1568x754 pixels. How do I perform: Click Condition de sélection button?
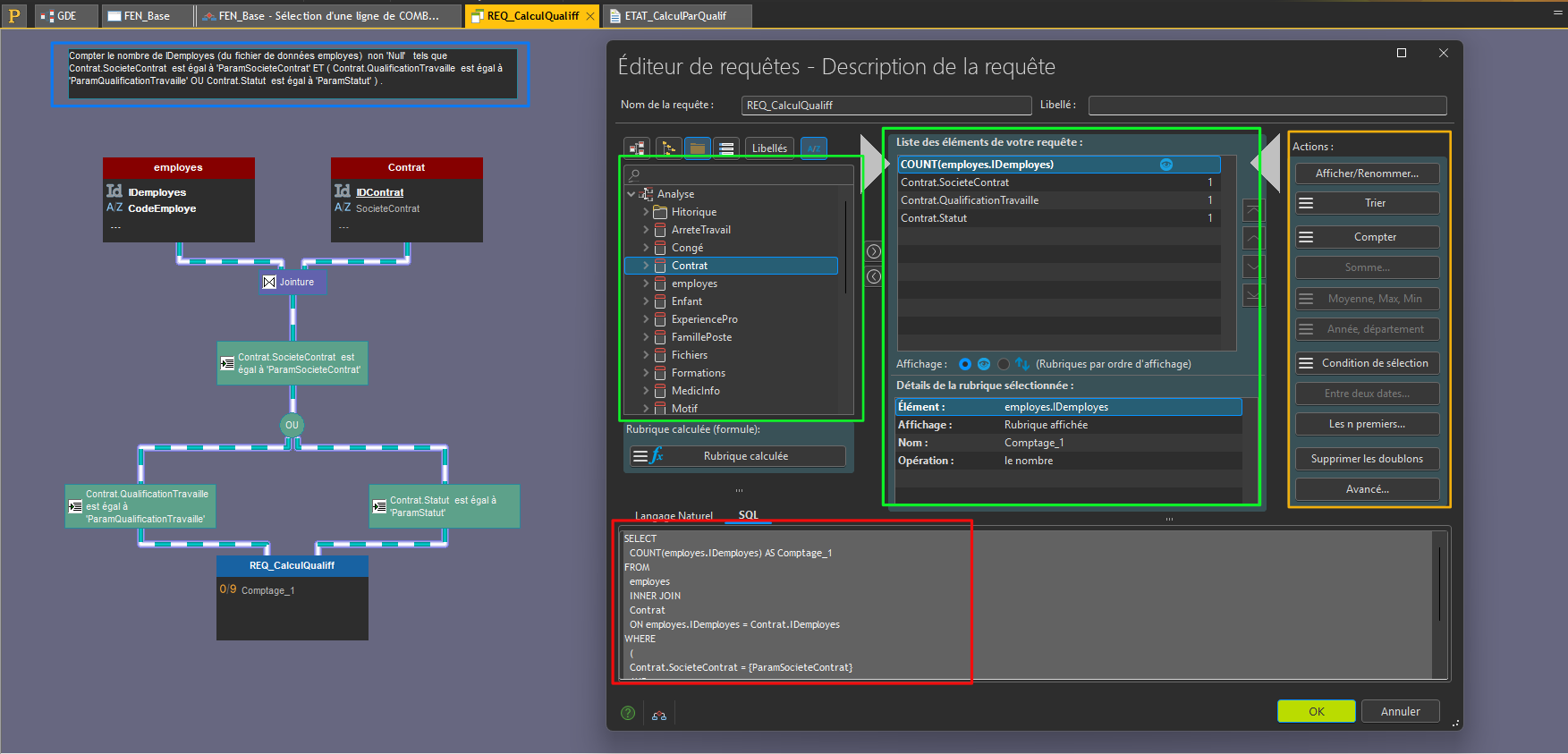(x=1367, y=363)
